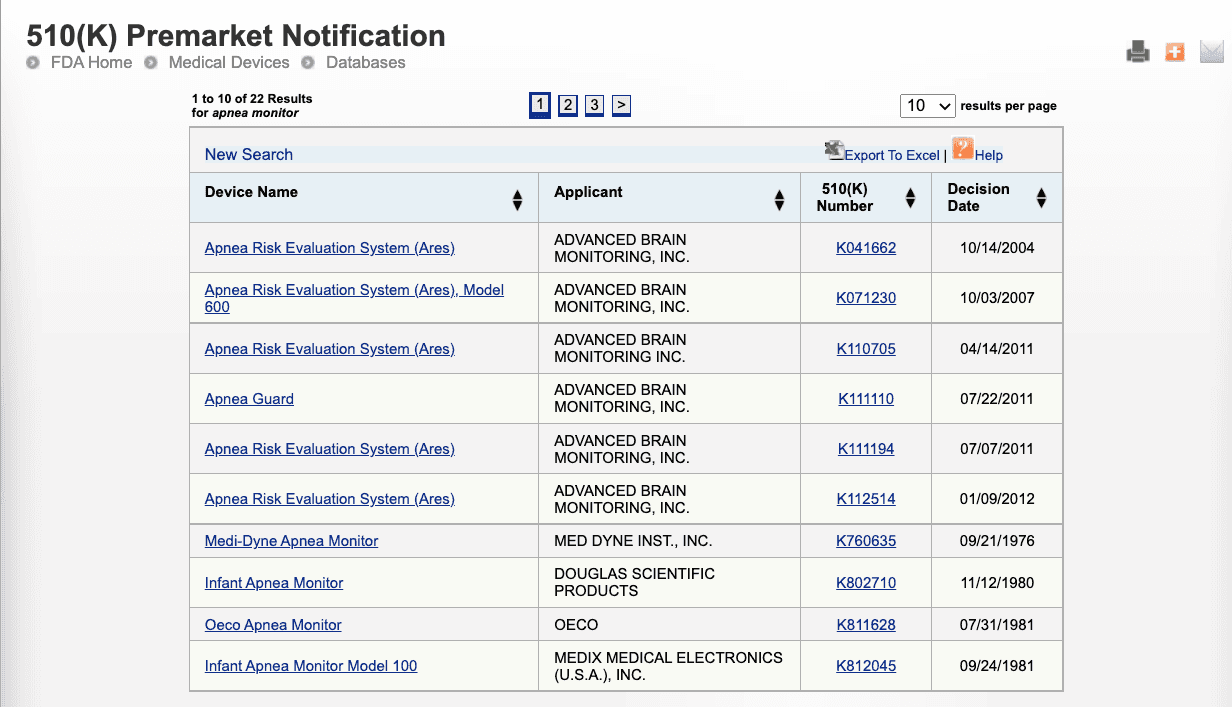Start a New Search
The width and height of the screenshot is (1232, 707).
click(249, 154)
